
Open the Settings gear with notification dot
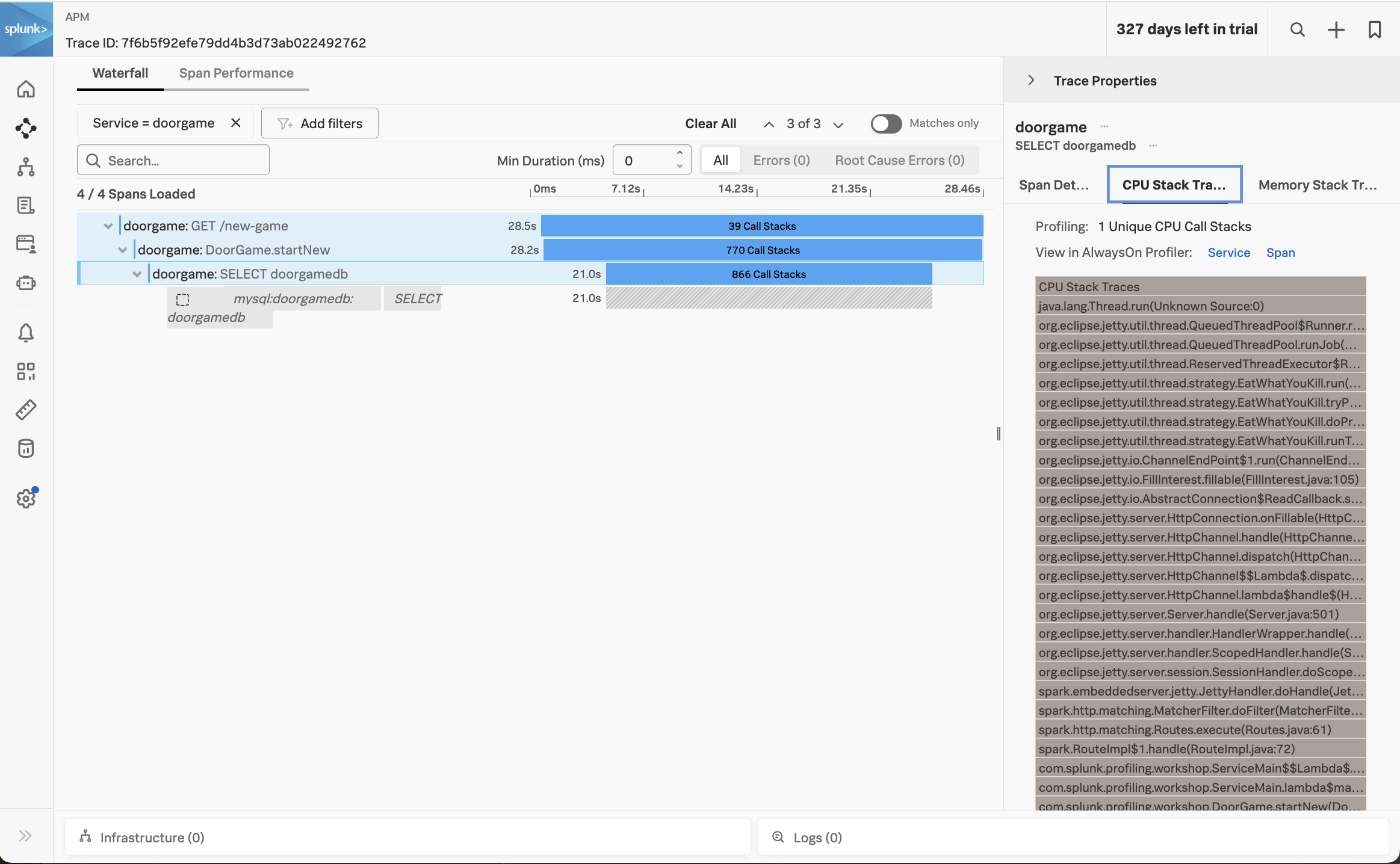pyautogui.click(x=26, y=498)
